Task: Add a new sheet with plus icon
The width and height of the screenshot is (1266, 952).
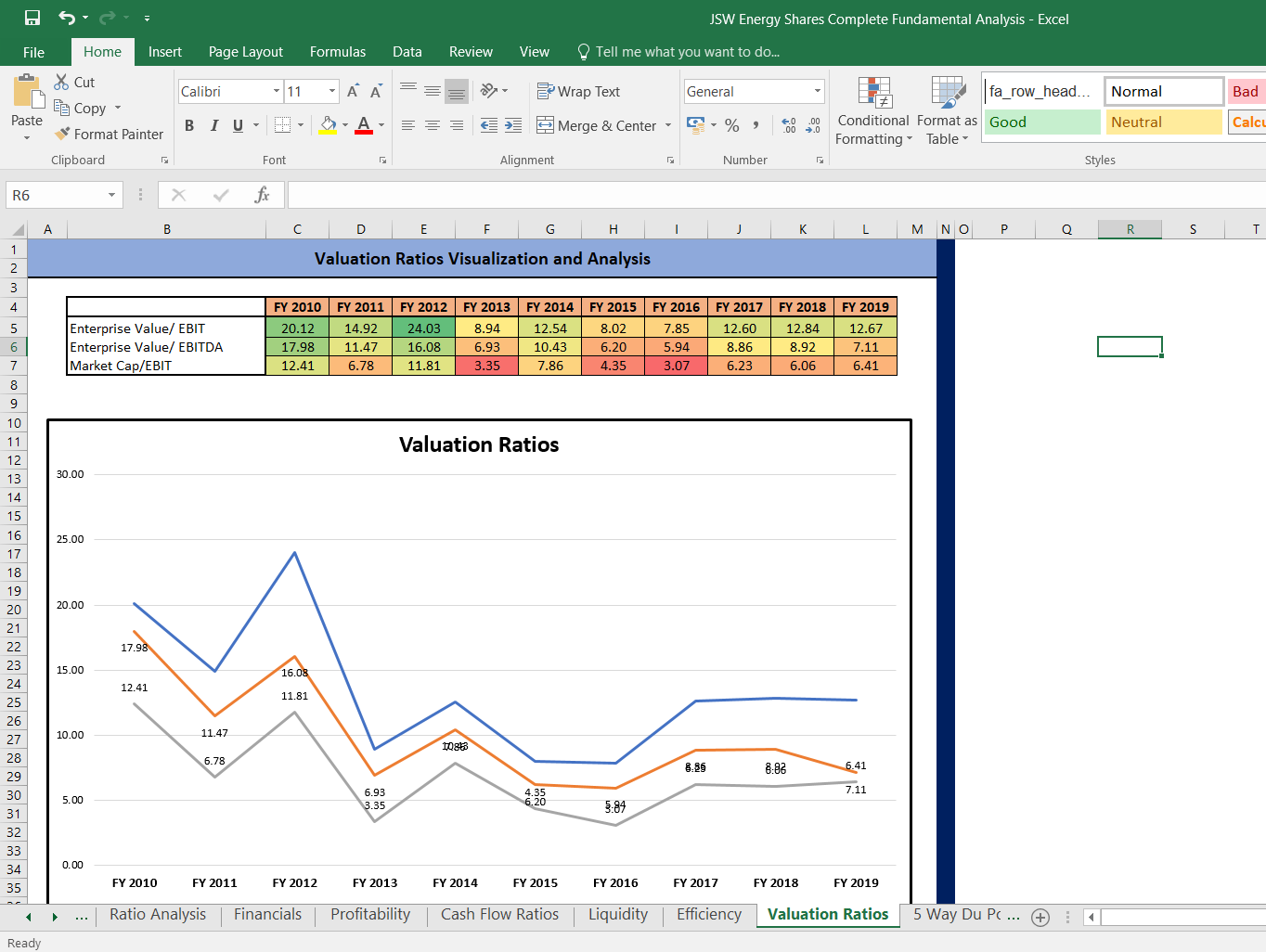Action: point(1040,918)
